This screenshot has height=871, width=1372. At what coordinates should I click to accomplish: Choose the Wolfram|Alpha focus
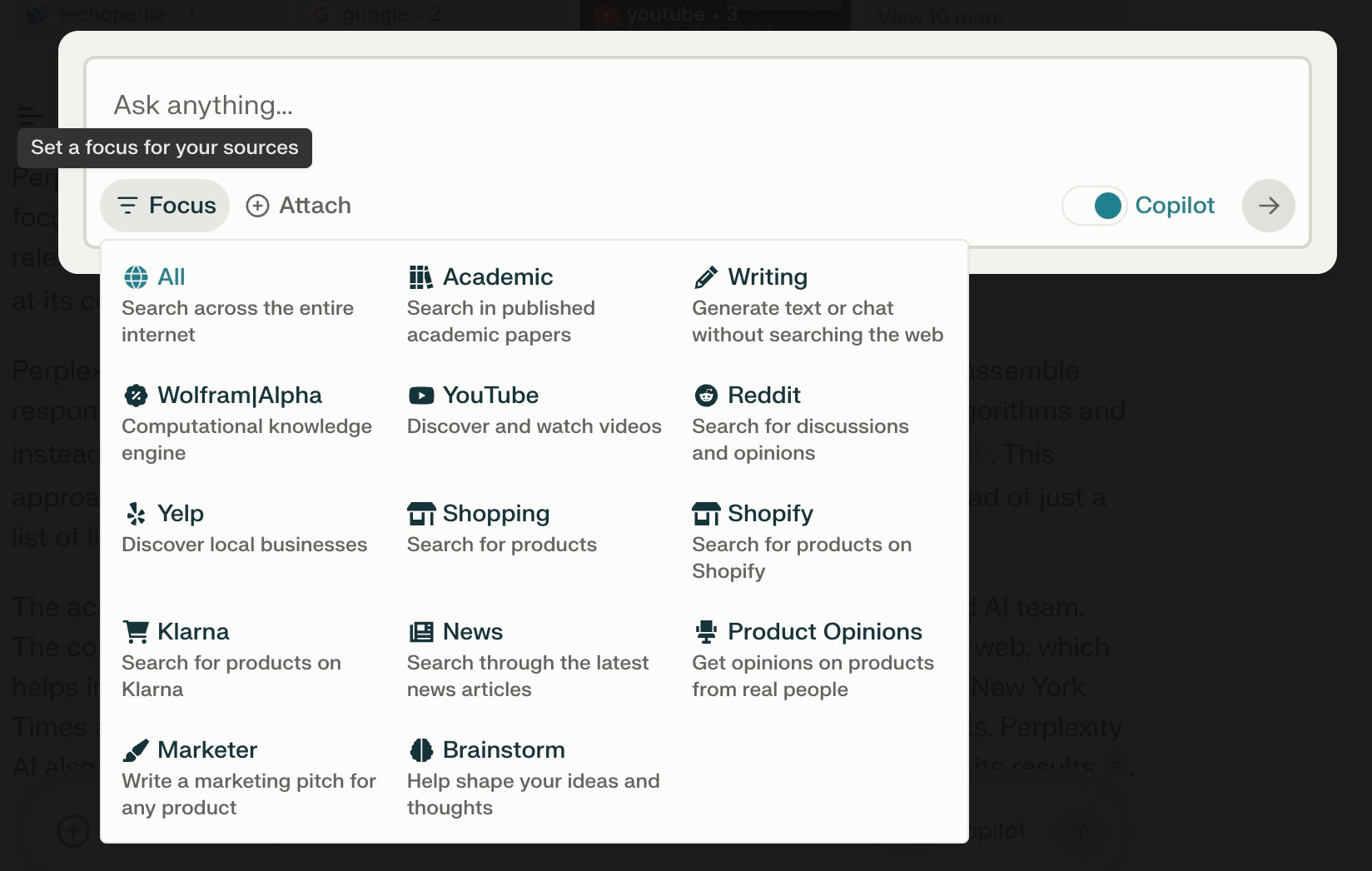tap(250, 423)
